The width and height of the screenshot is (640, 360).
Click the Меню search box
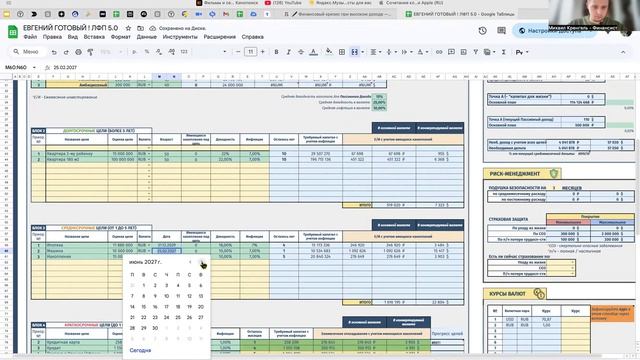[x=27, y=52]
